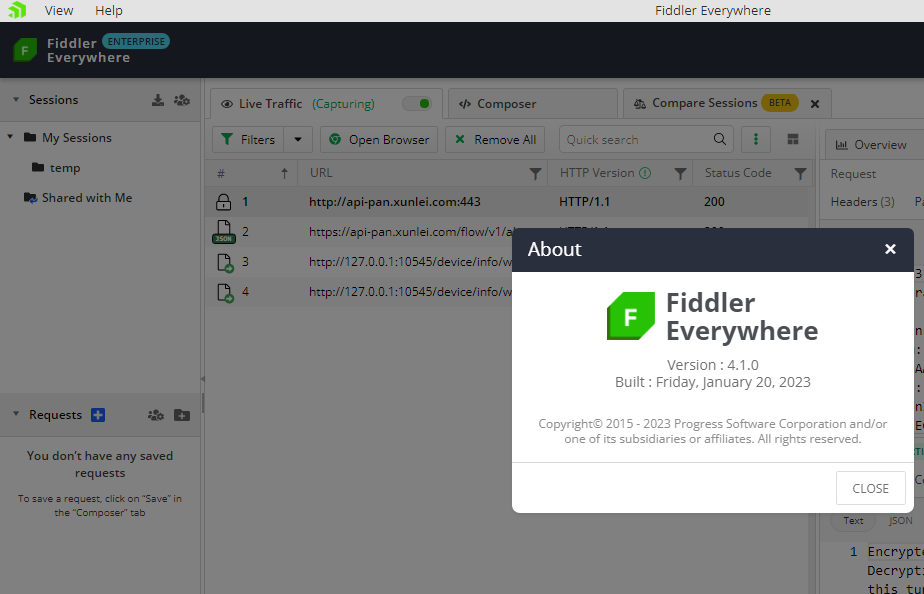Collapse the My Sessions tree
This screenshot has width=924, height=594.
coord(11,137)
